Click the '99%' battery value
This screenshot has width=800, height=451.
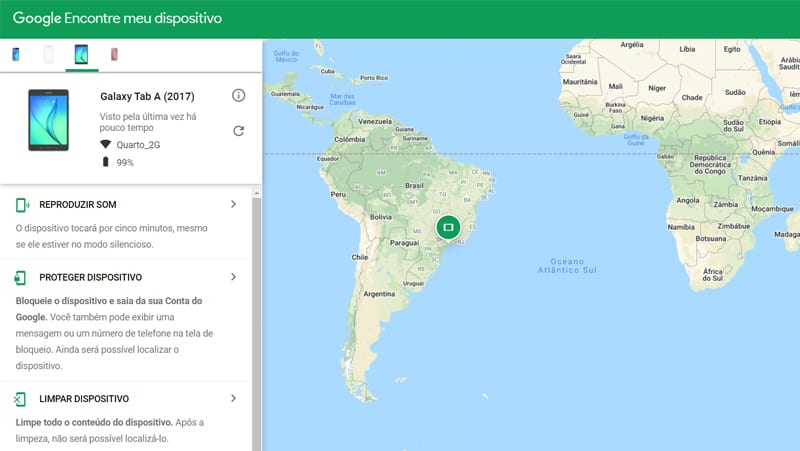tap(125, 163)
